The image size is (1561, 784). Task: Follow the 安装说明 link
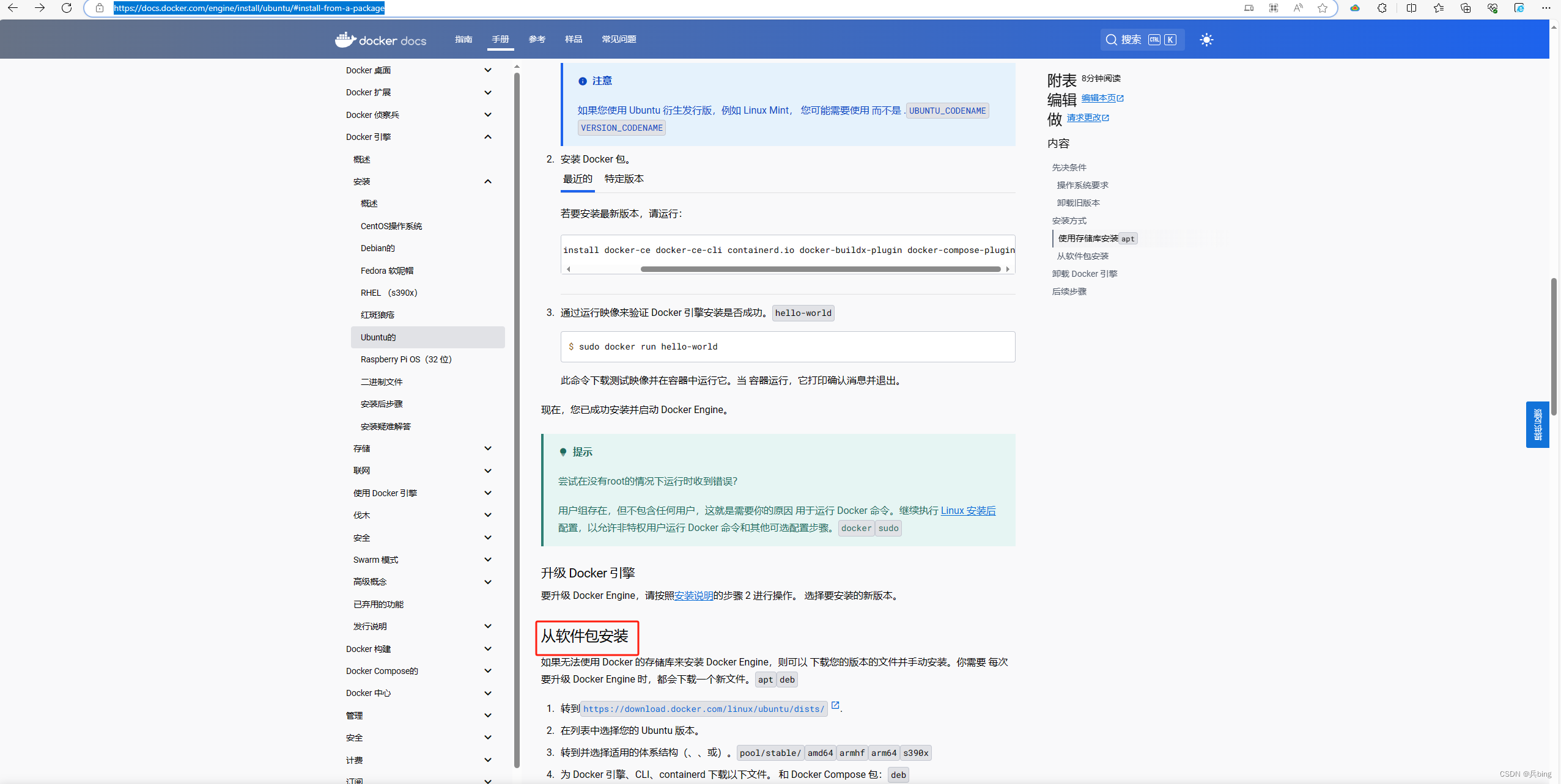693,595
